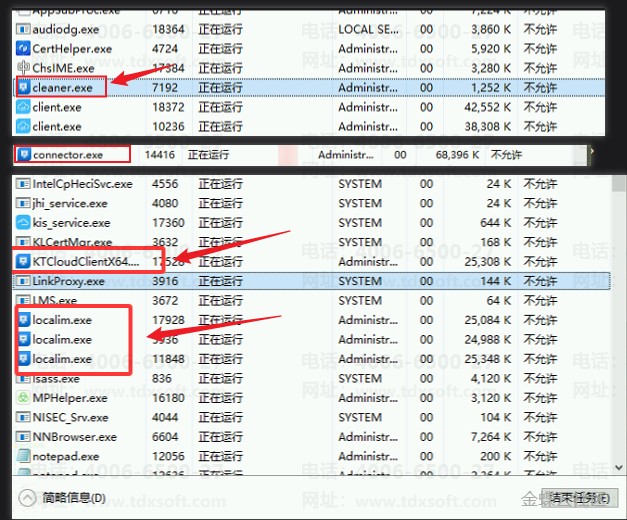
Task: Click the connector.exe process icon
Action: [x=24, y=154]
